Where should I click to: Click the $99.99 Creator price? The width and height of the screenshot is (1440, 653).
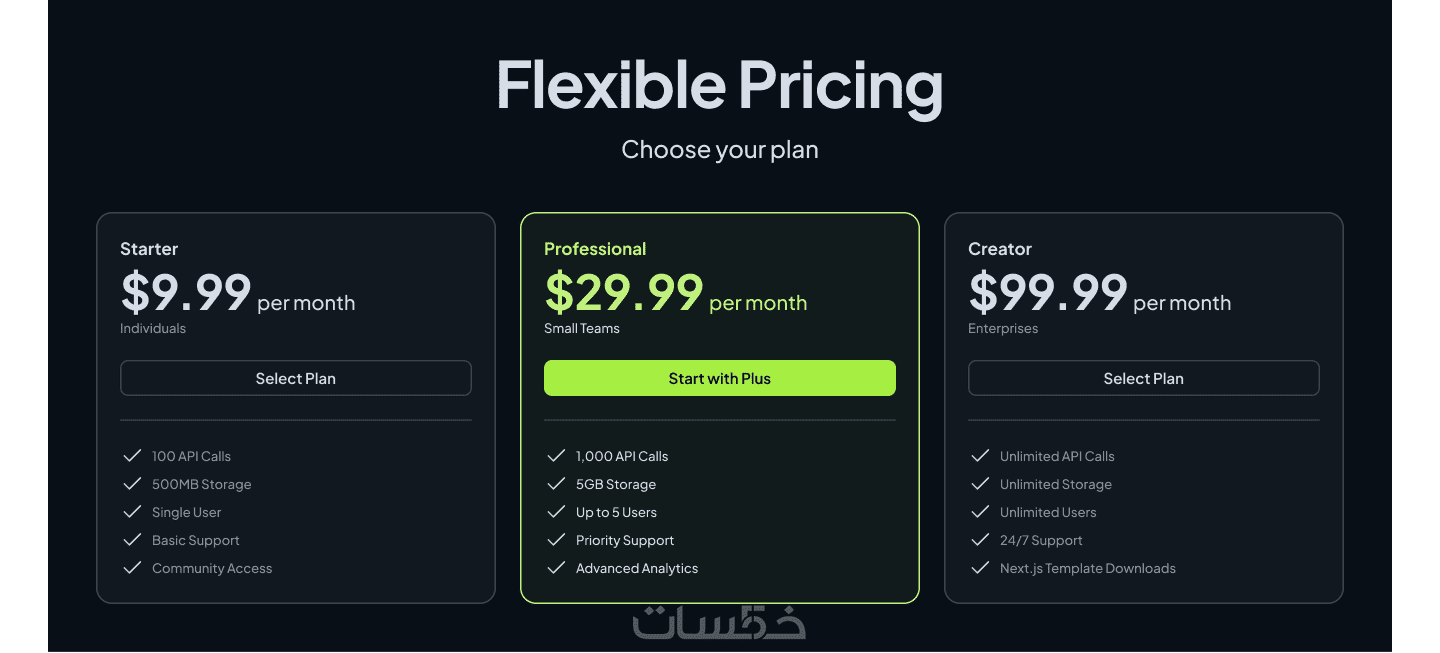[1048, 293]
